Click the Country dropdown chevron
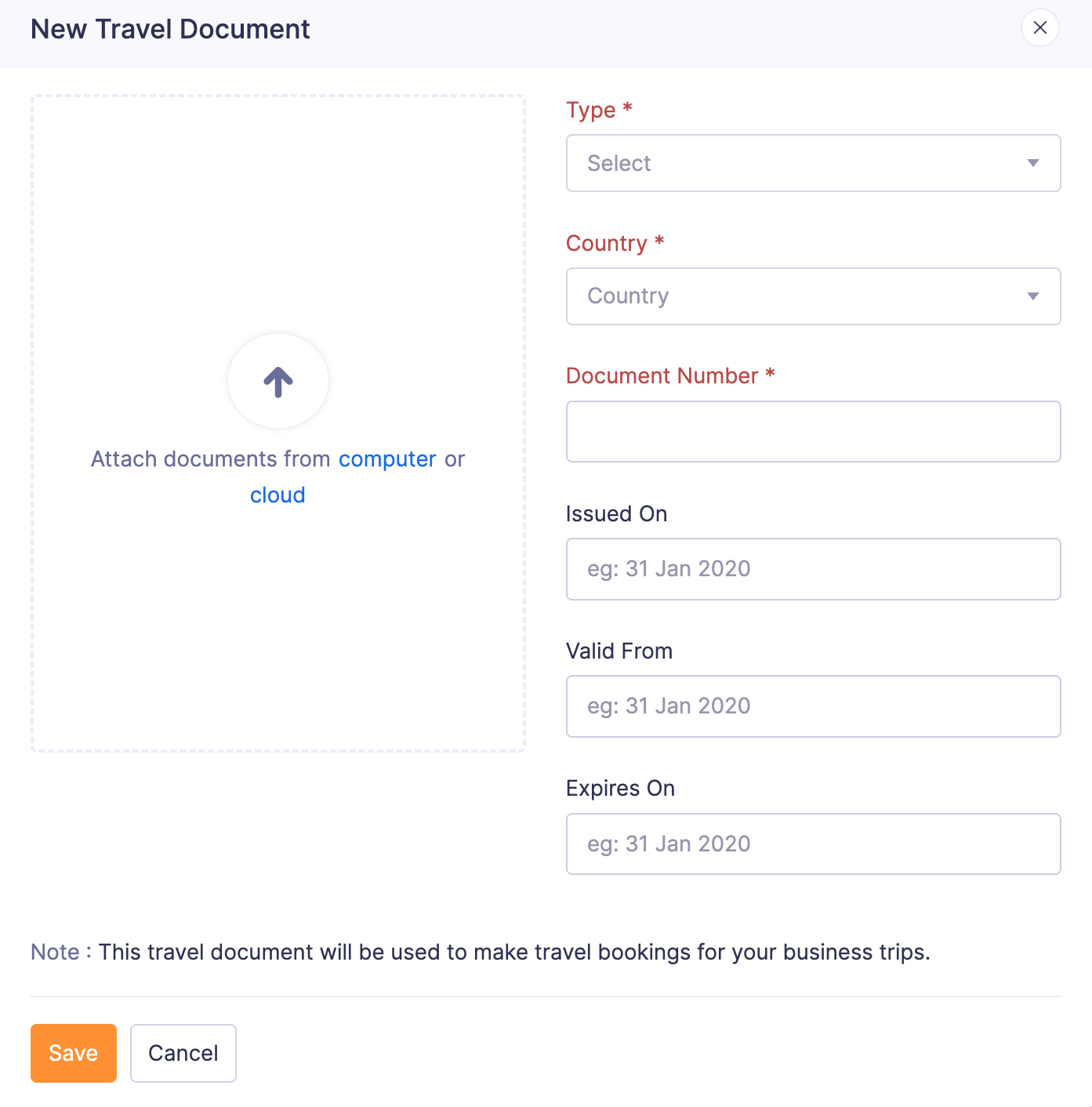The width and height of the screenshot is (1092, 1107). 1032,296
